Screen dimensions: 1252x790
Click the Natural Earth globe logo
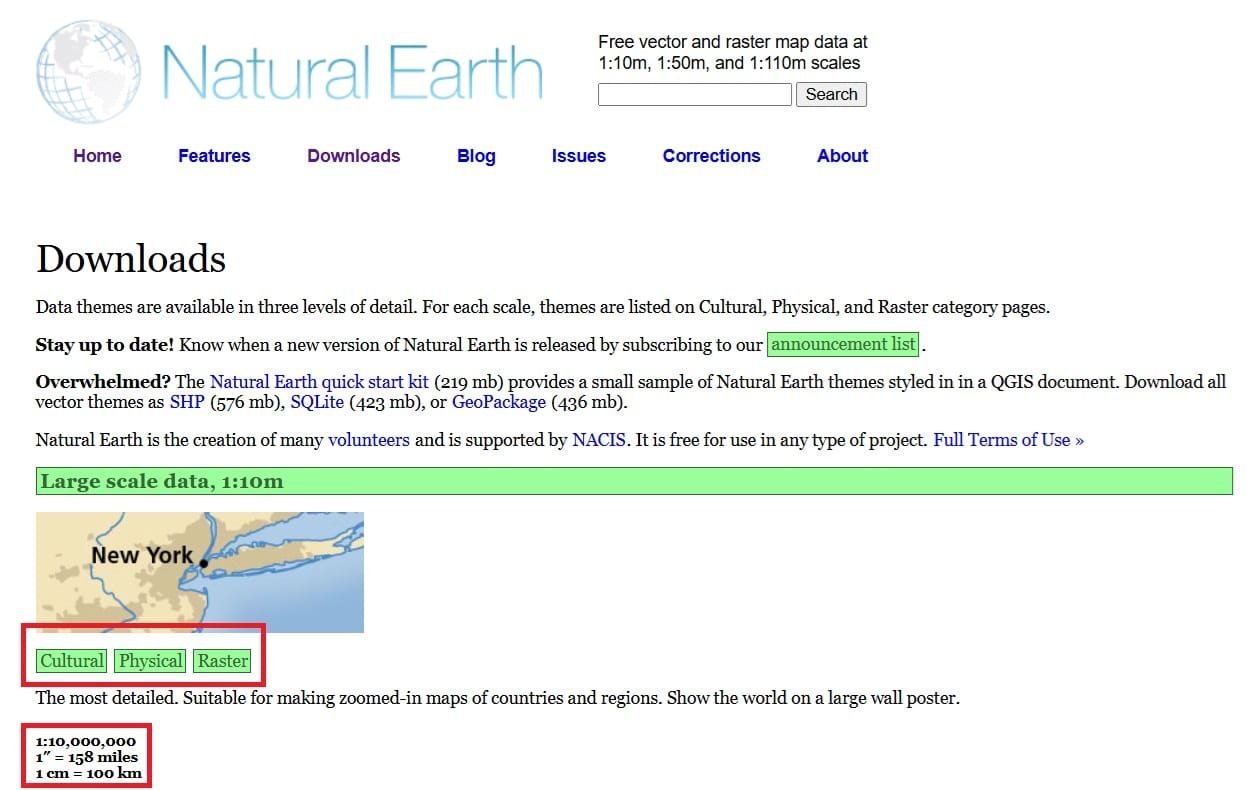(x=90, y=72)
